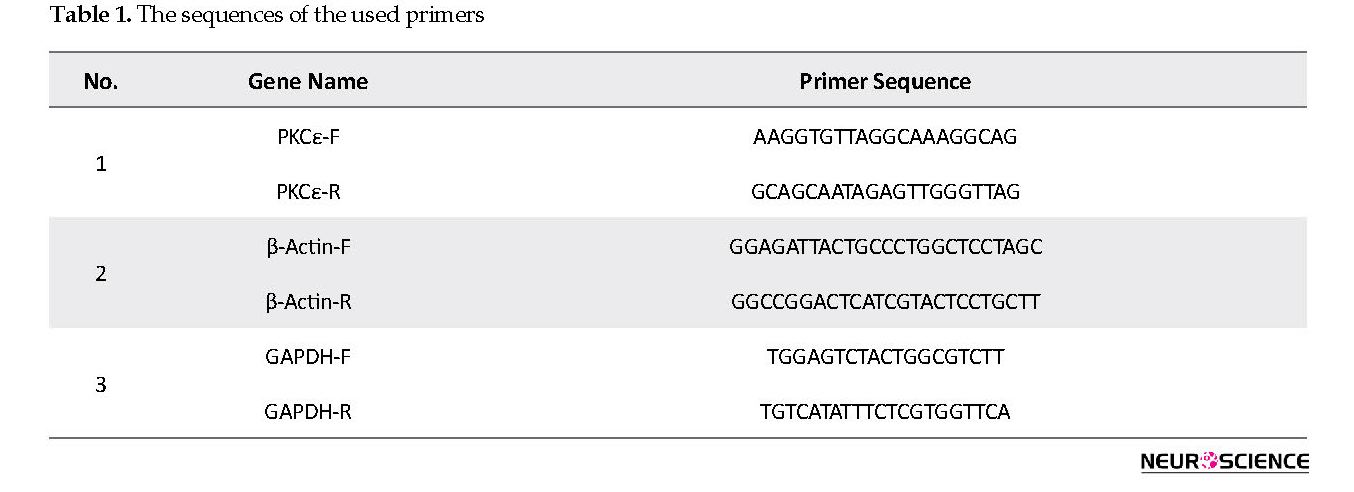Viewport: 1354px width, 492px height.
Task: Click the GAPDH-R gene name cell
Action: 308,411
